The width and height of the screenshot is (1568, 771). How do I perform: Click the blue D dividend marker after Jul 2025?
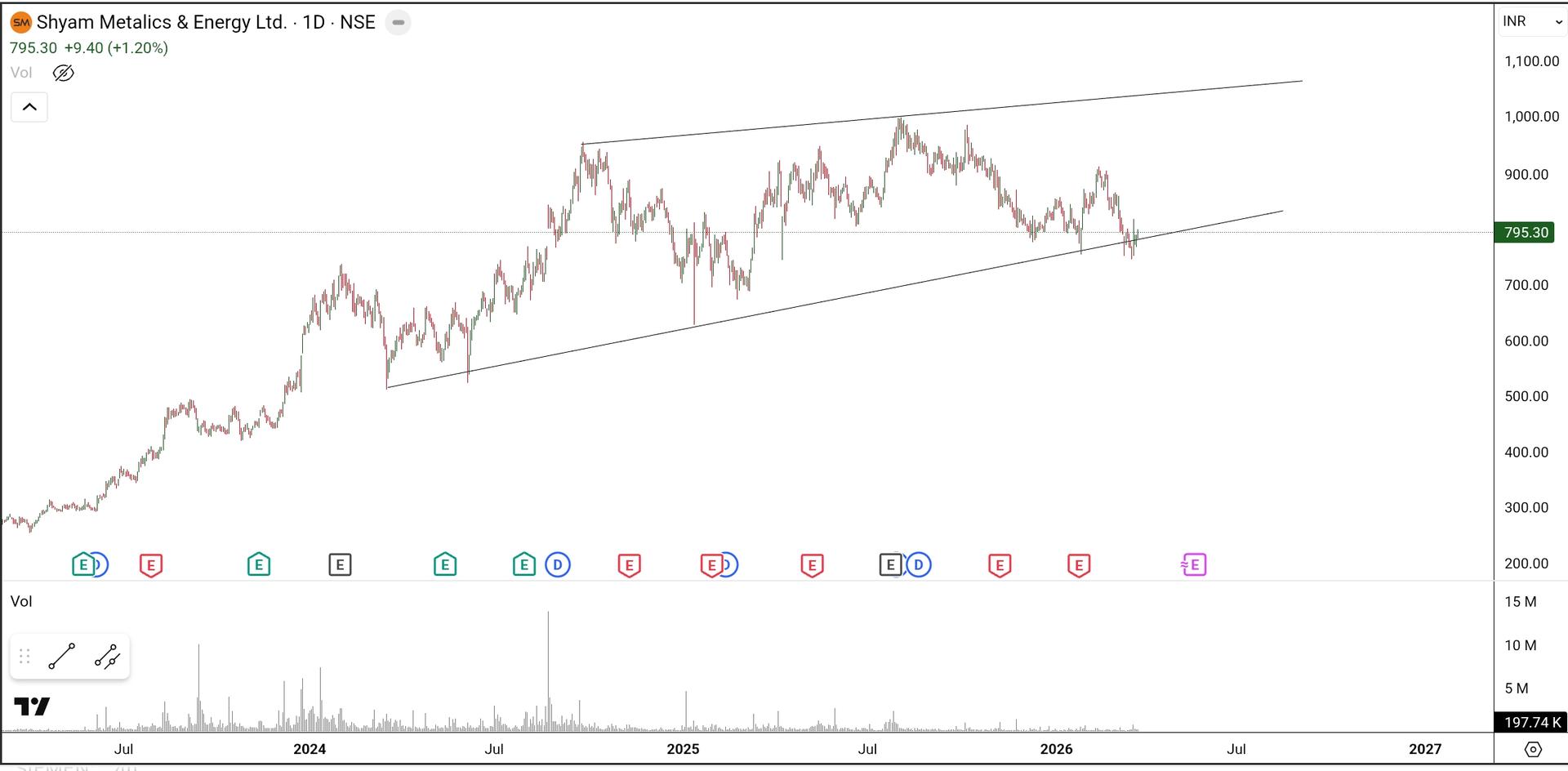tap(919, 564)
